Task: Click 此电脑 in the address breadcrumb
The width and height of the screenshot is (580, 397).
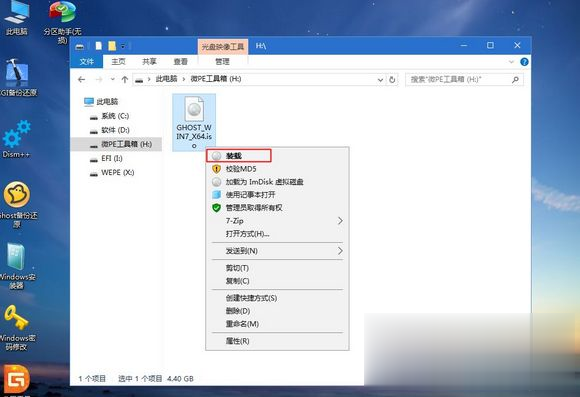Action: (166, 79)
